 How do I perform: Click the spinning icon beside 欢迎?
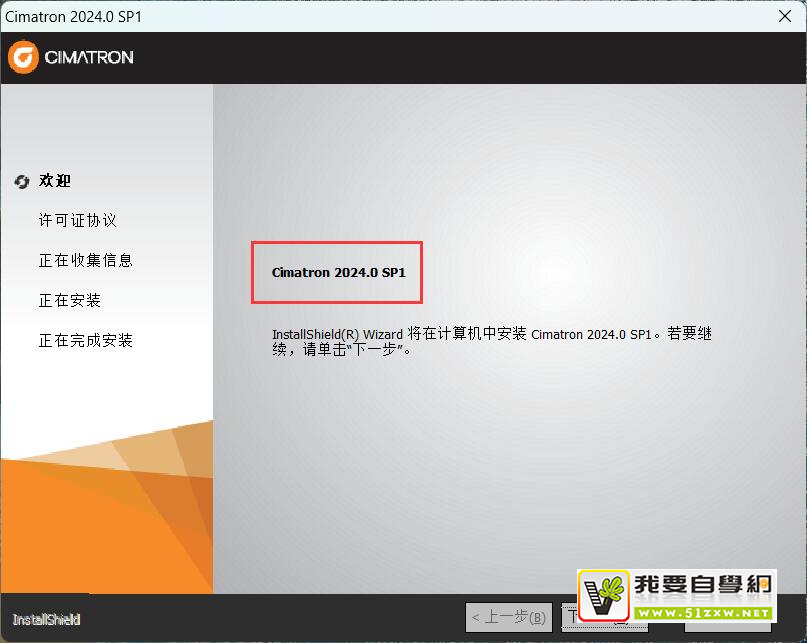(x=22, y=181)
